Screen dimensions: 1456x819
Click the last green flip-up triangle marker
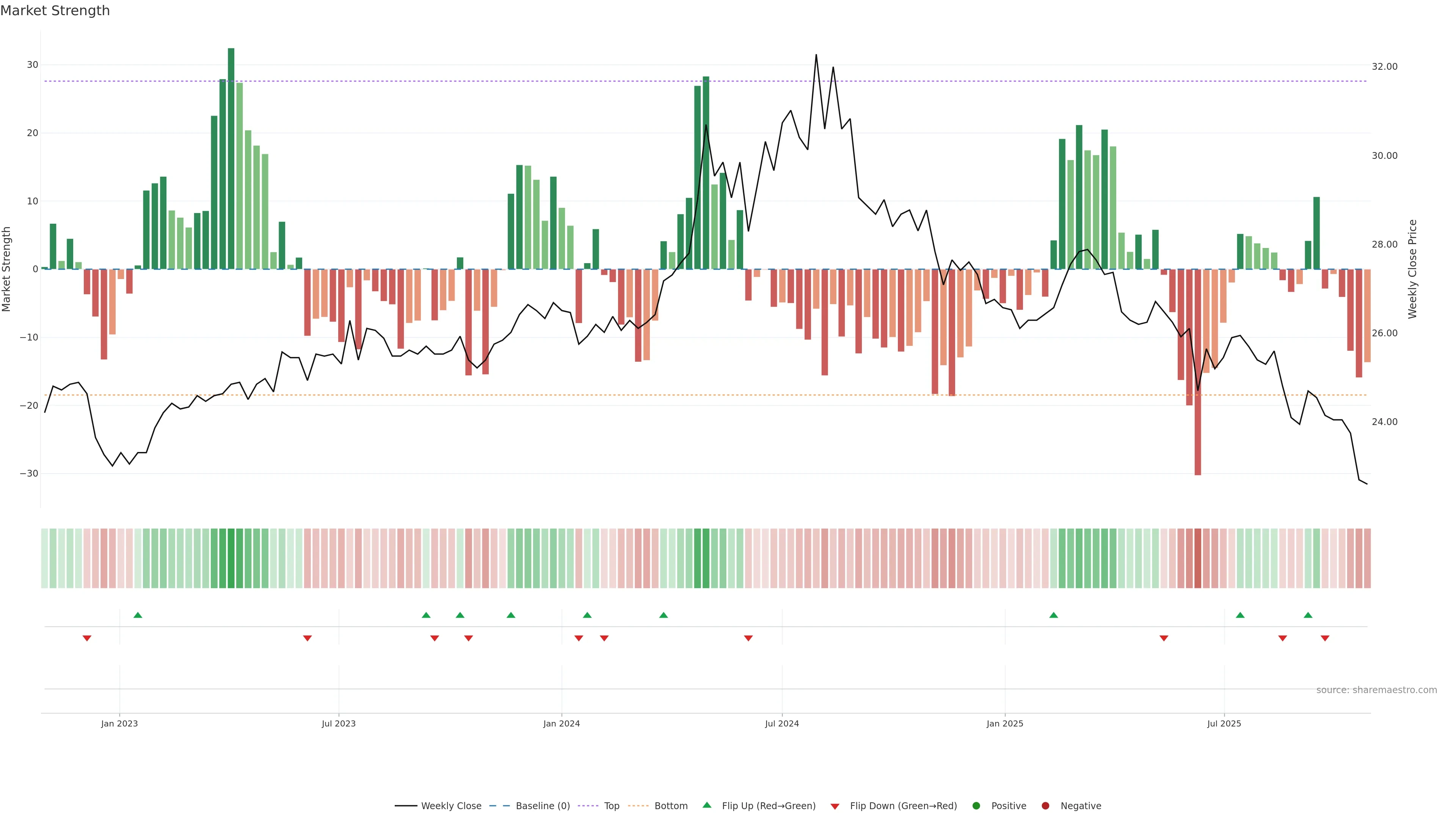pyautogui.click(x=1308, y=615)
